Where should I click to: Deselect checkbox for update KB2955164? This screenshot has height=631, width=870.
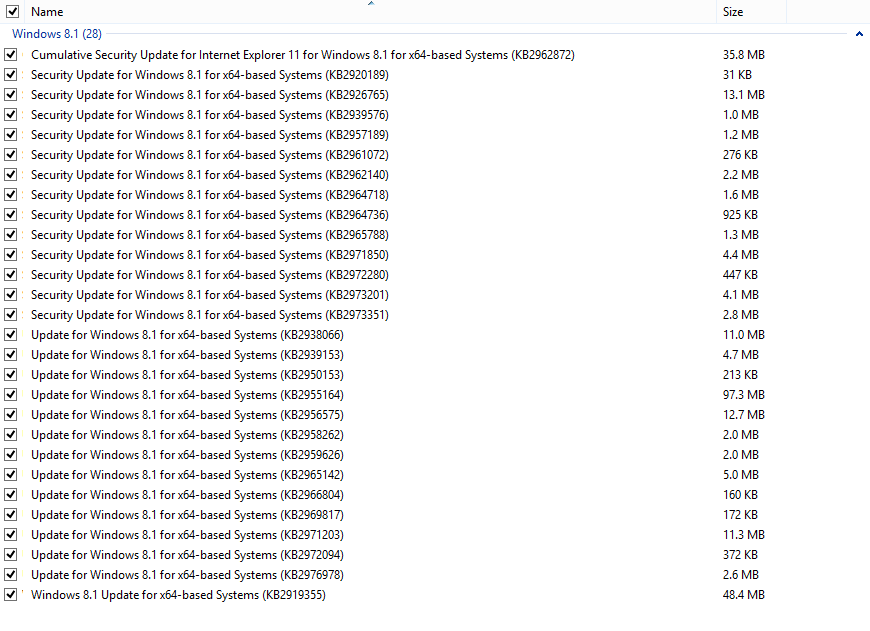11,395
